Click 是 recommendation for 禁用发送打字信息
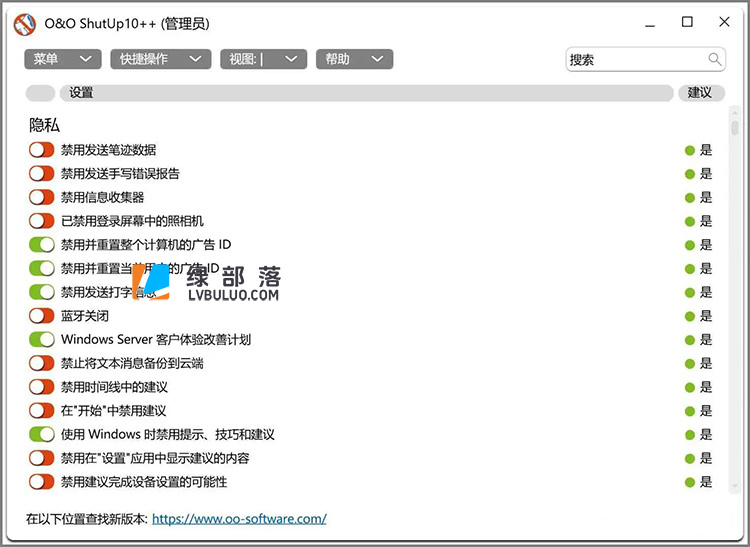750x547 pixels. coord(706,292)
